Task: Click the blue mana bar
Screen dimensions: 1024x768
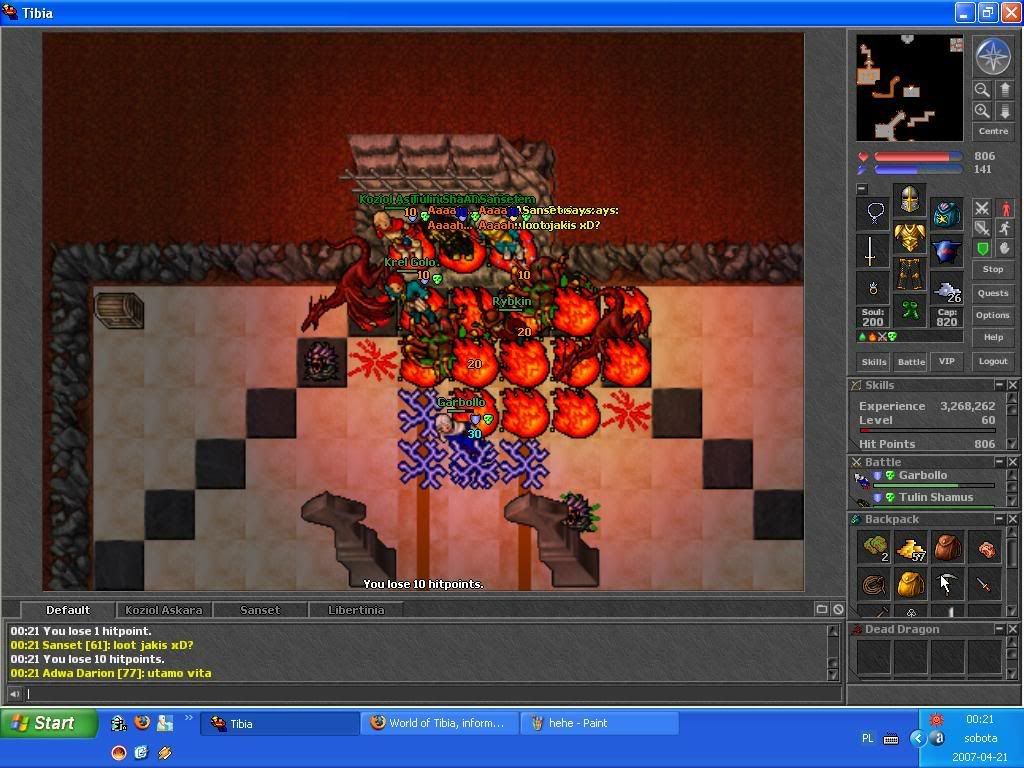Action: point(918,170)
